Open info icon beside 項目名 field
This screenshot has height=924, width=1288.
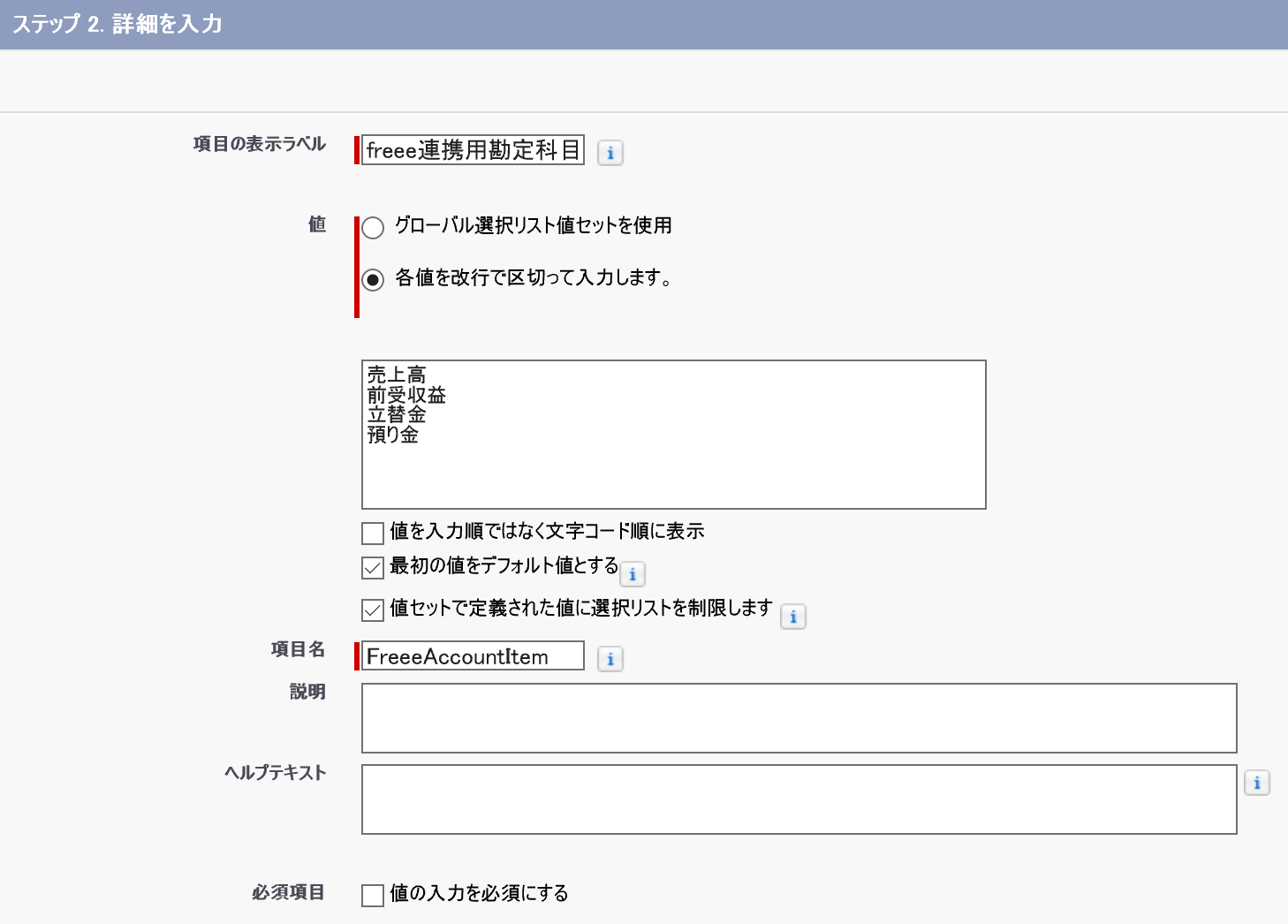610,659
